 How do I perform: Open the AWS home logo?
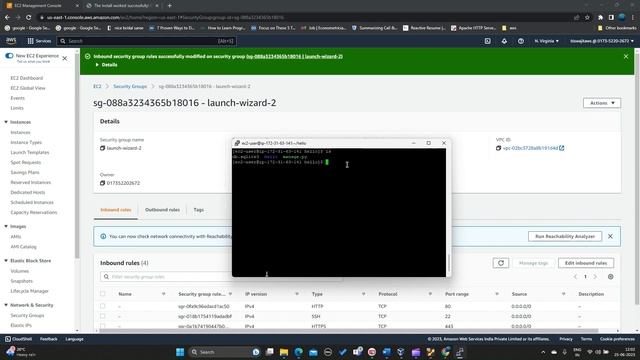(11, 41)
